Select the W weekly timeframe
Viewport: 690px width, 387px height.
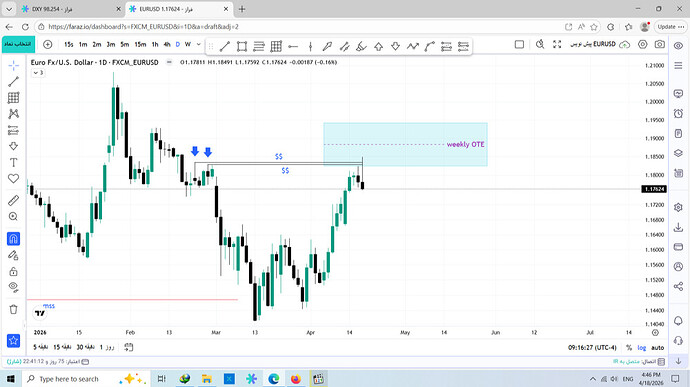click(188, 44)
